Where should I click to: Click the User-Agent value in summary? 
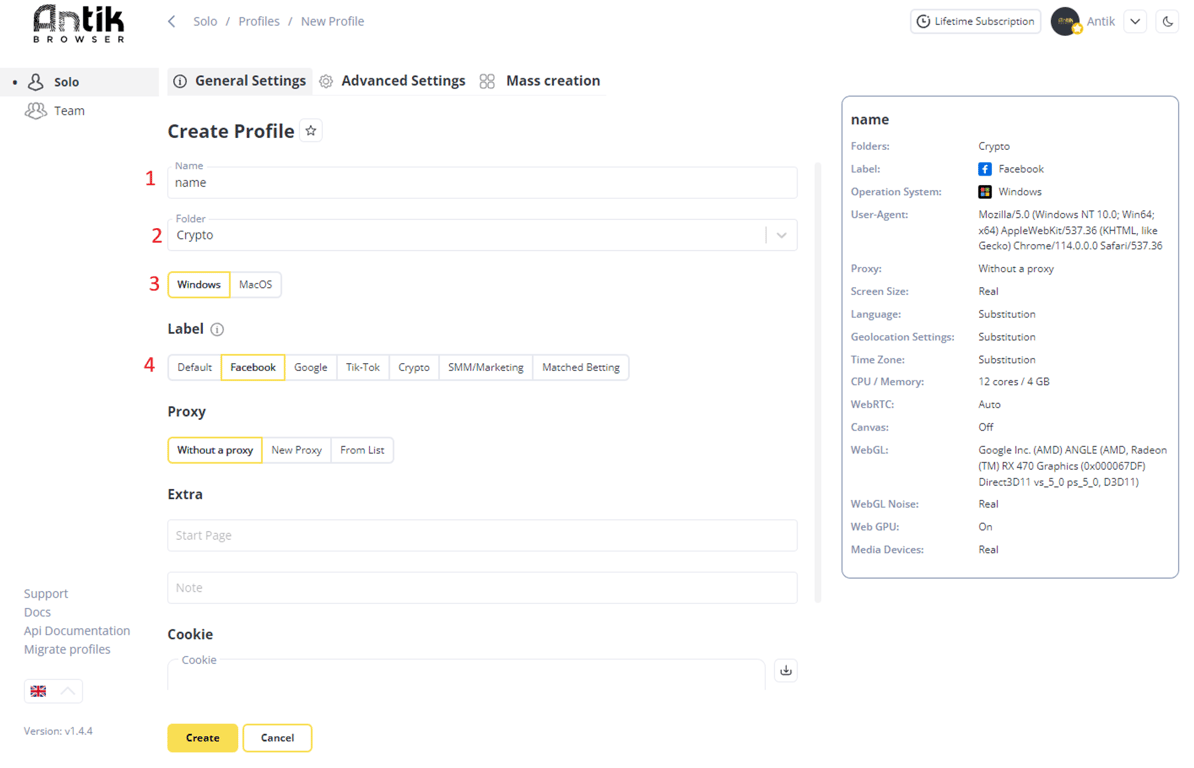(1070, 231)
